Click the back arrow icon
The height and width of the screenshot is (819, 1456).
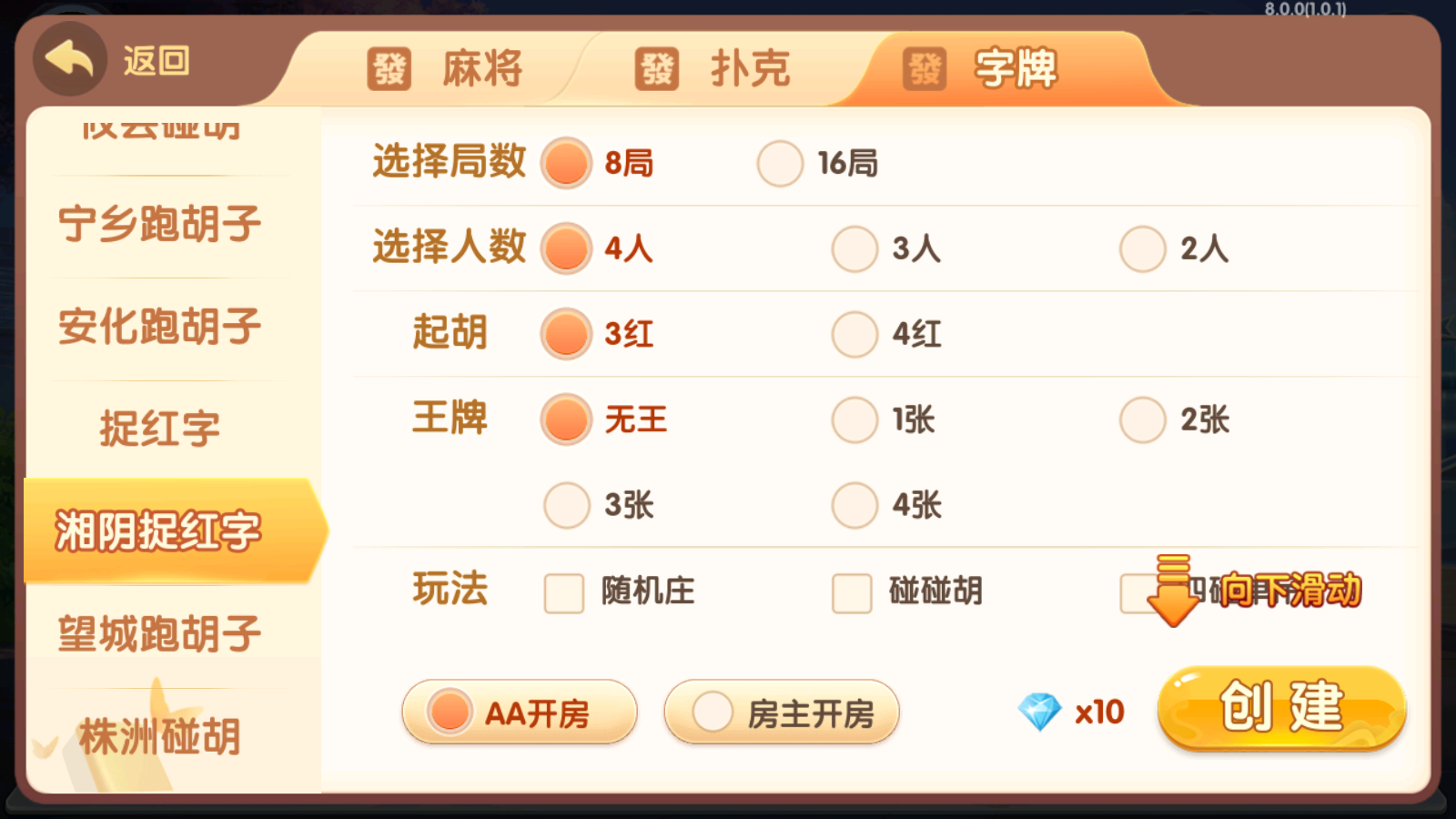tap(68, 59)
